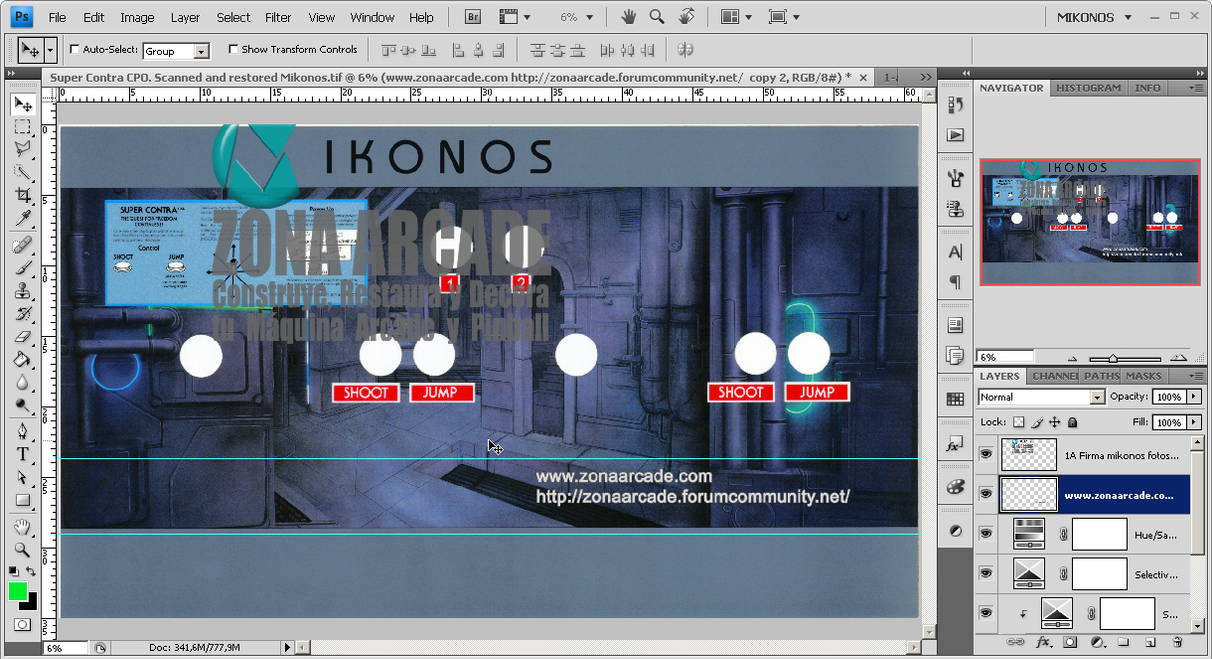This screenshot has height=659, width=1212.
Task: Hide the Hue/Saturation adjustment layer
Action: pos(986,534)
